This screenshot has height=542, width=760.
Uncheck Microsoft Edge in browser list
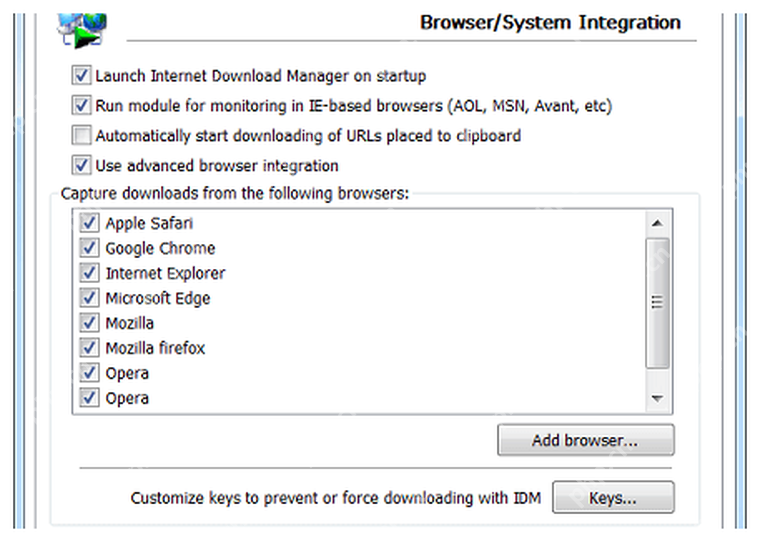(x=89, y=298)
